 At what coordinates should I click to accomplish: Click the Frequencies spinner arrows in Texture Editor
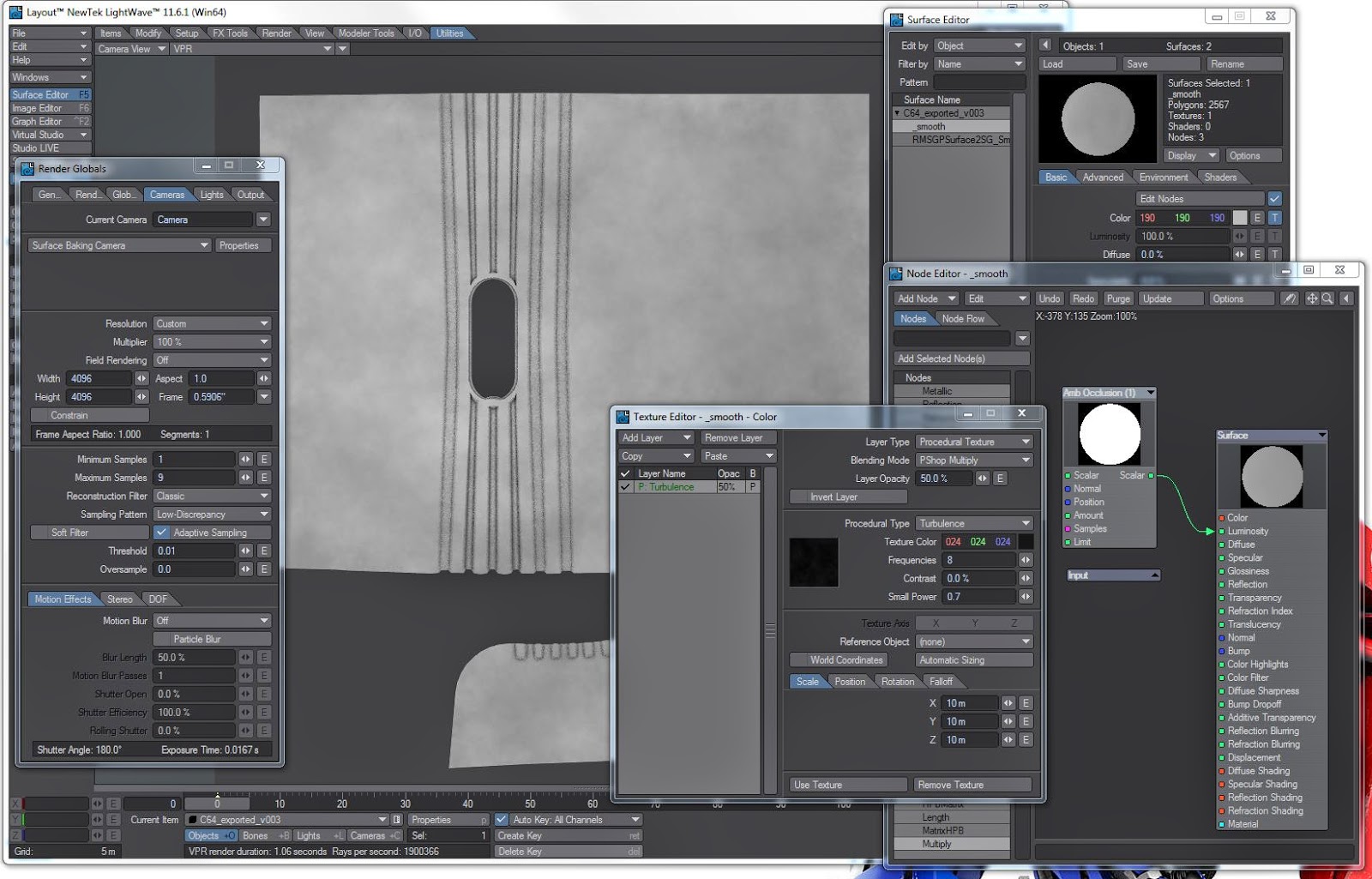coord(1026,560)
